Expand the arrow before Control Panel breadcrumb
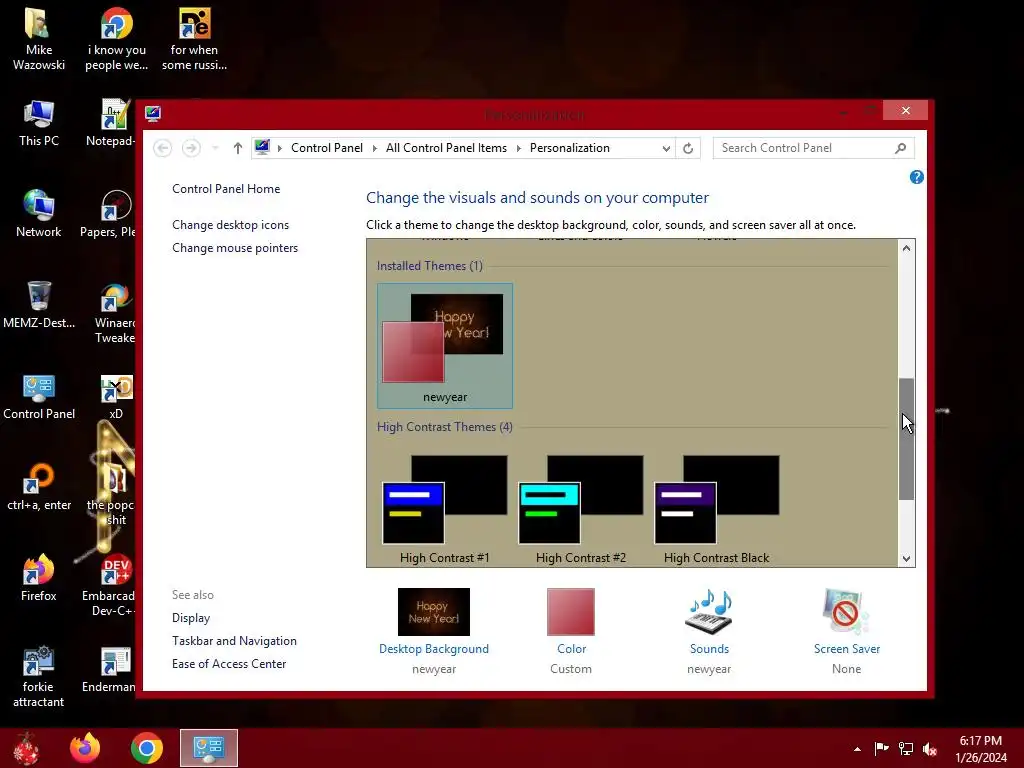 pyautogui.click(x=280, y=148)
